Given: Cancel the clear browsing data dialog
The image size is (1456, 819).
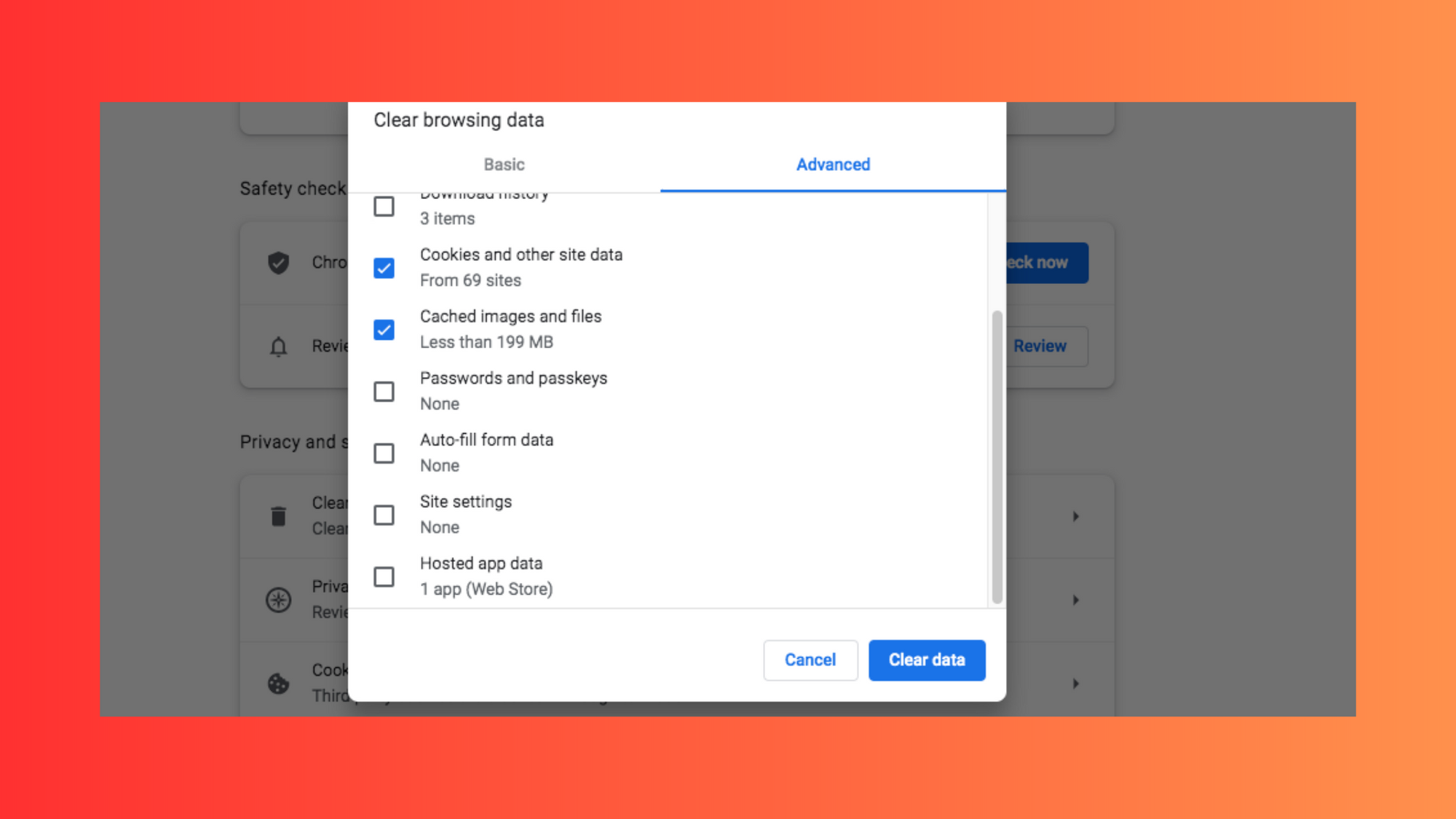Looking at the screenshot, I should click(x=810, y=660).
